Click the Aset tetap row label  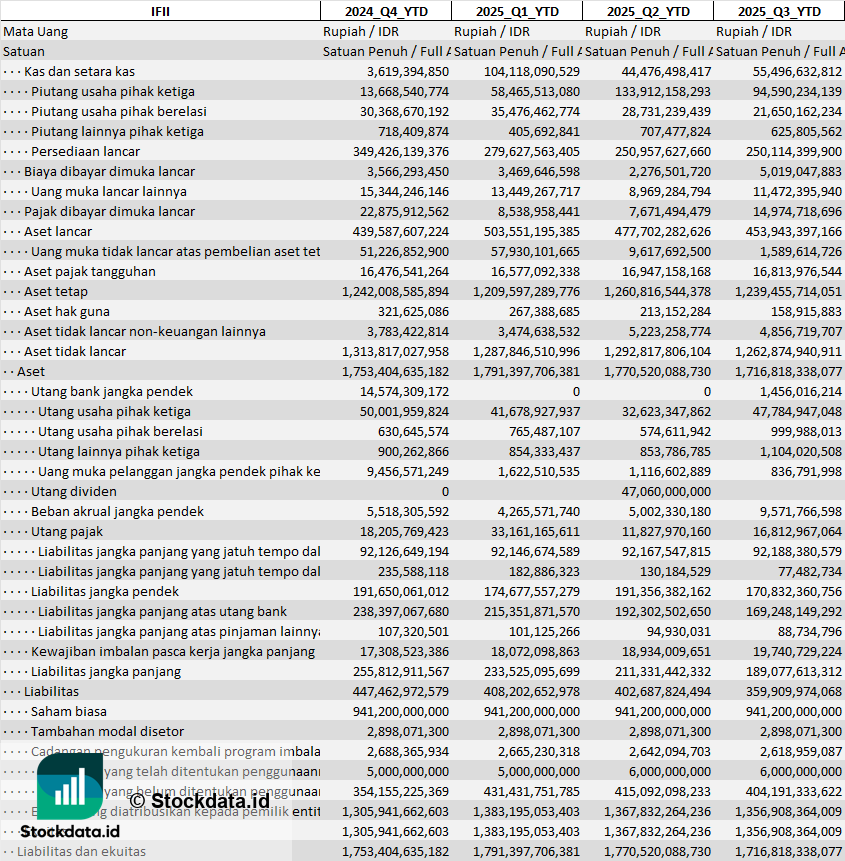coord(55,292)
